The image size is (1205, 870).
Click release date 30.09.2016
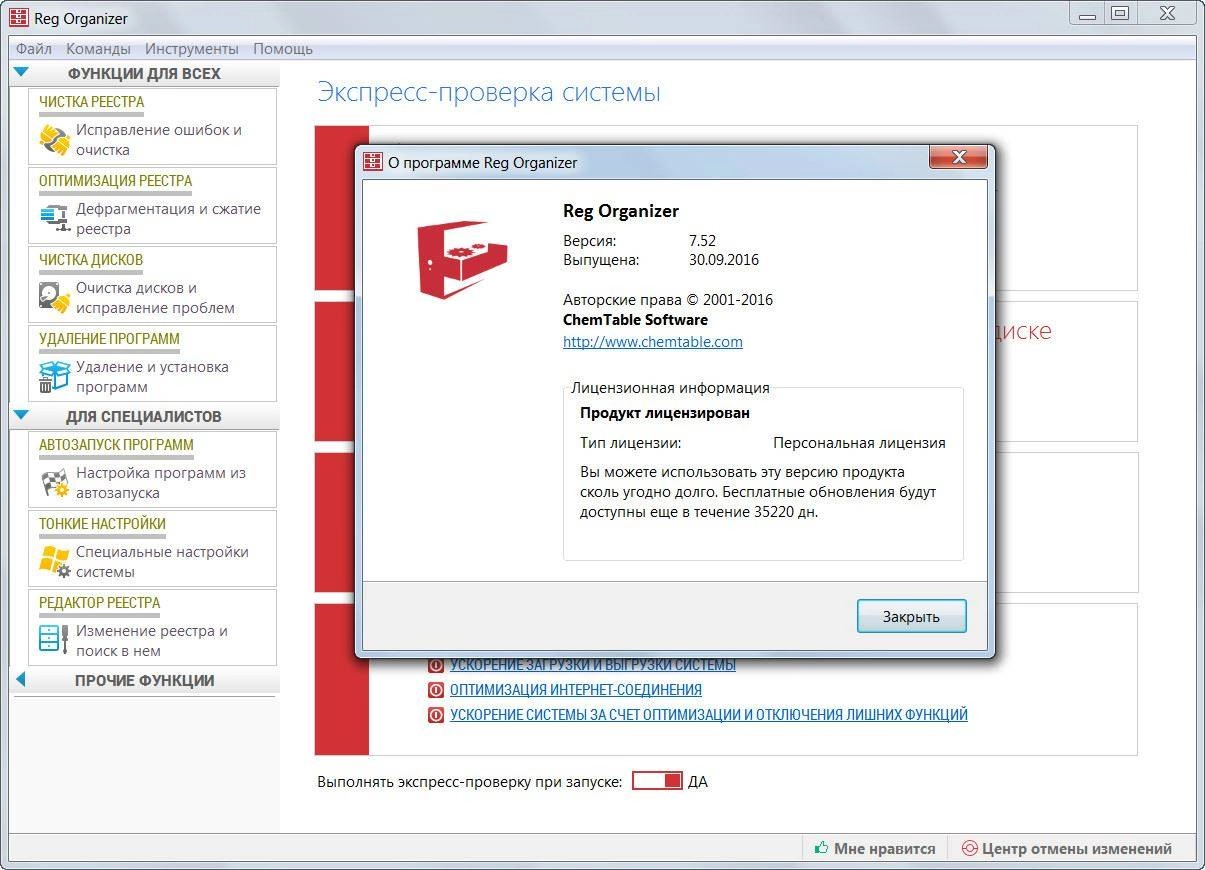[724, 260]
